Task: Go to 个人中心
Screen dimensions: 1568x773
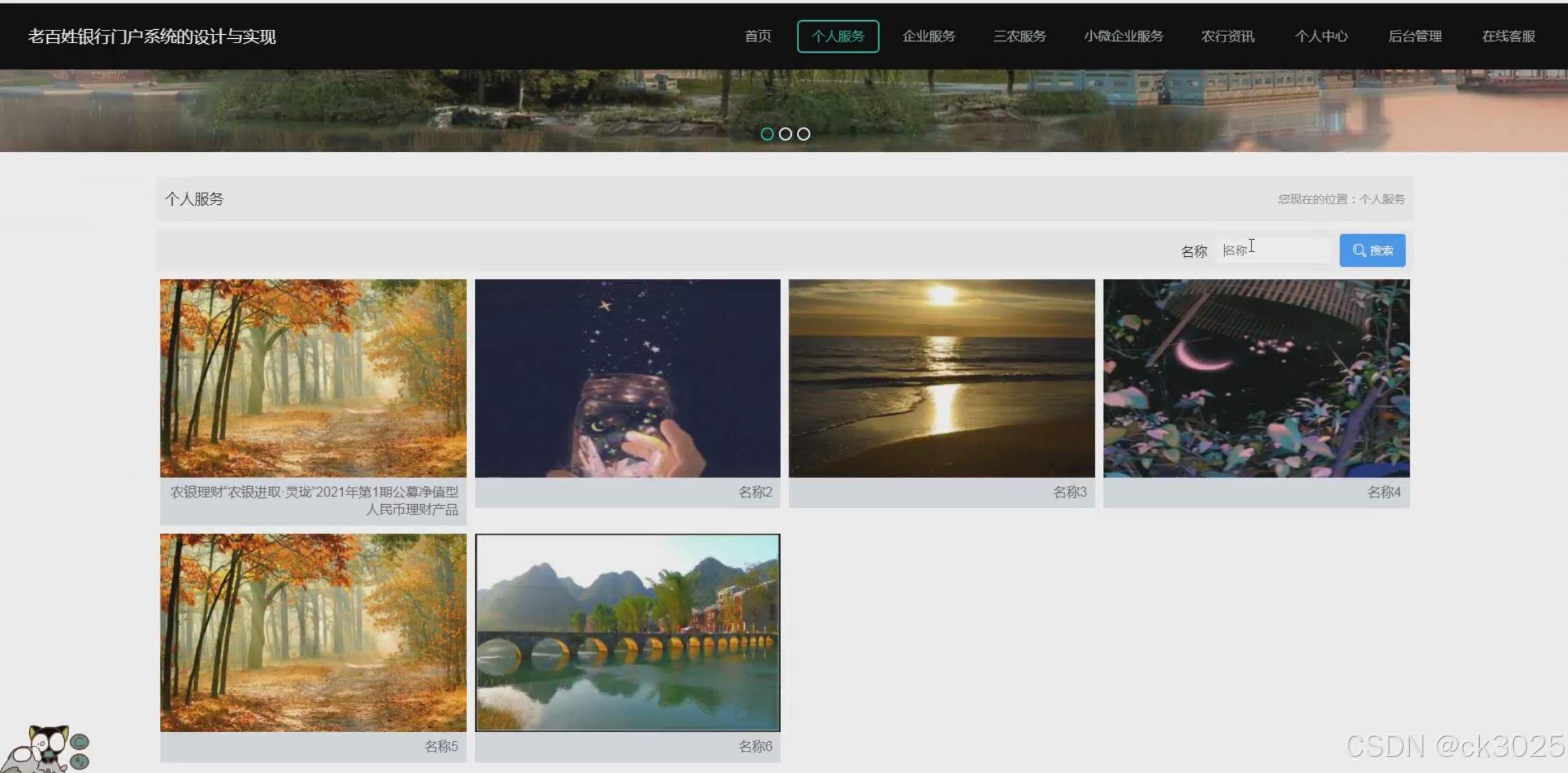Action: click(x=1321, y=36)
